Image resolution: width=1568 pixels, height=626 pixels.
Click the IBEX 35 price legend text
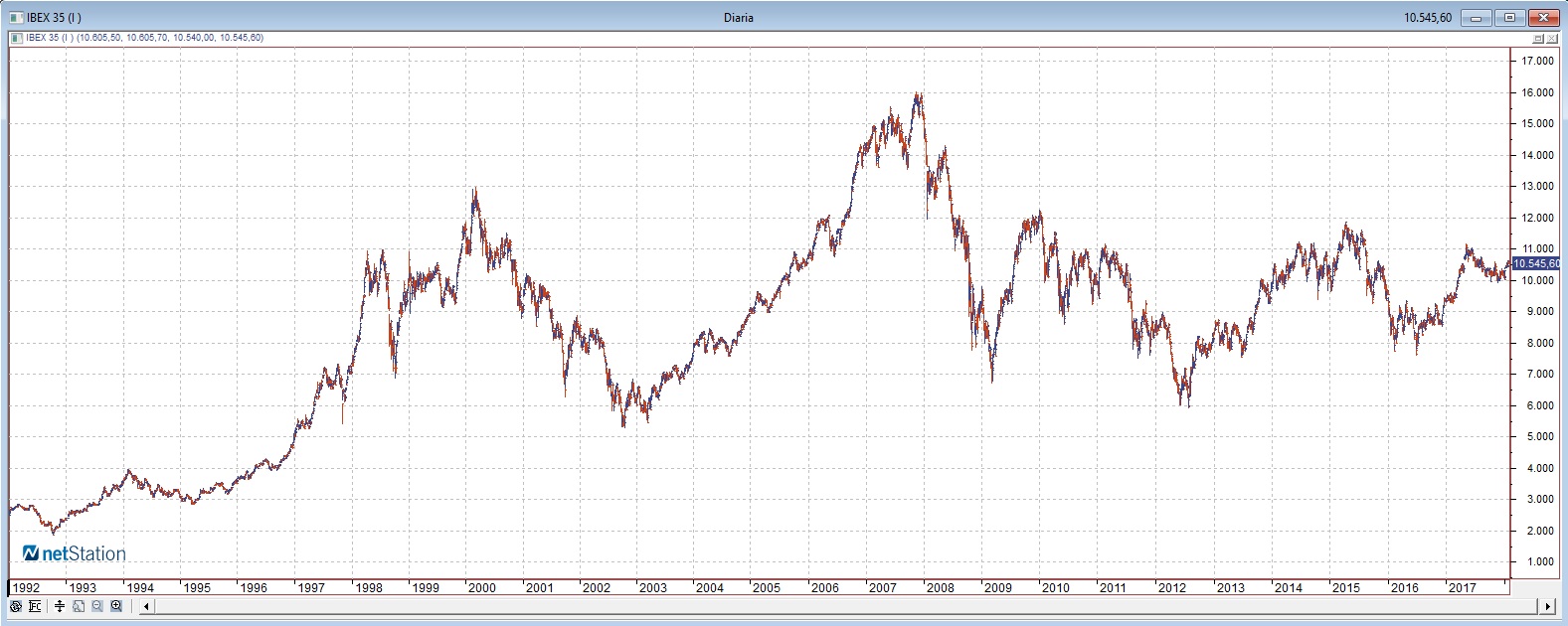(x=144, y=38)
